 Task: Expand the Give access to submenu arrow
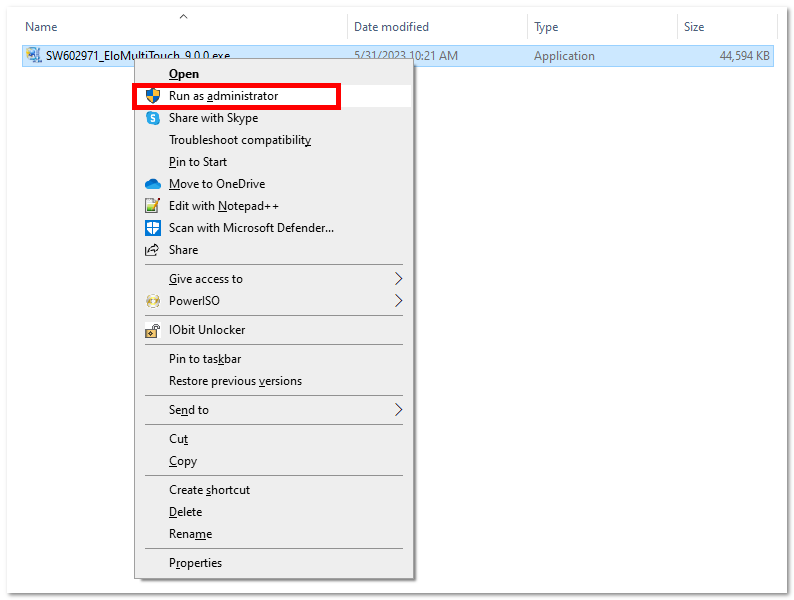(399, 278)
